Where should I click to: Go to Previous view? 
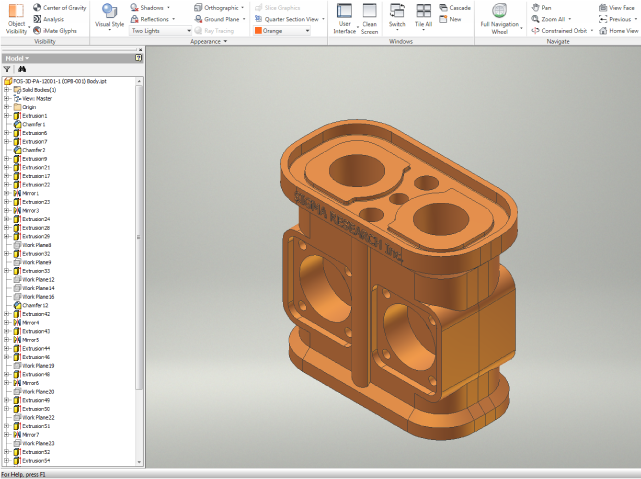click(x=615, y=19)
